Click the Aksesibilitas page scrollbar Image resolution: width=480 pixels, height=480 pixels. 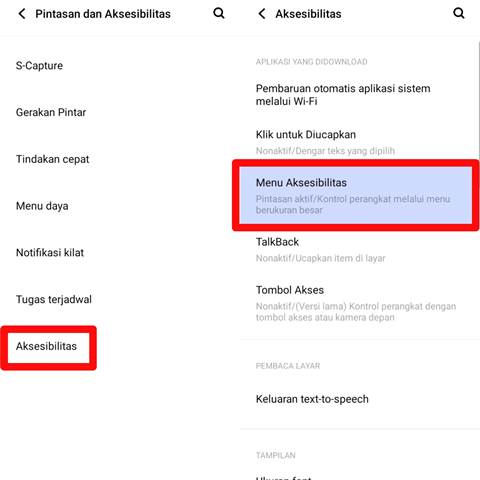point(479,100)
